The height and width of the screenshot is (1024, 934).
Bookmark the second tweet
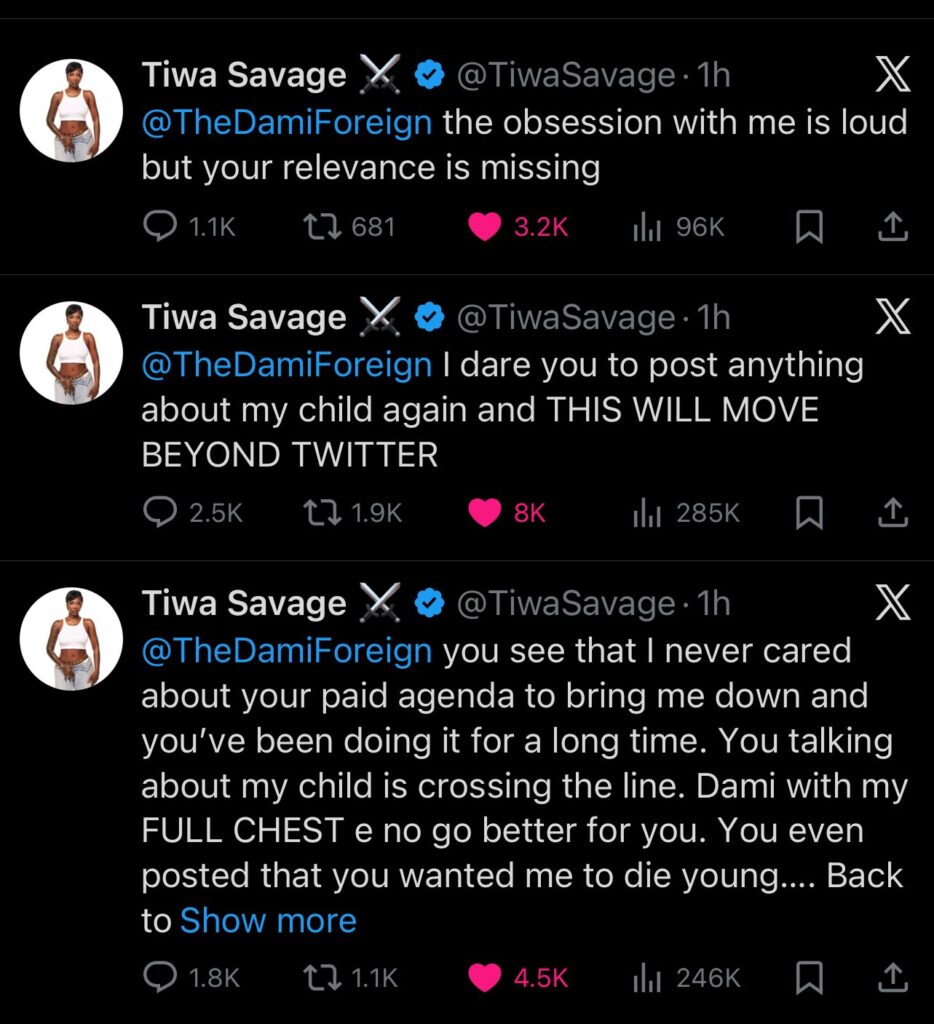point(810,513)
